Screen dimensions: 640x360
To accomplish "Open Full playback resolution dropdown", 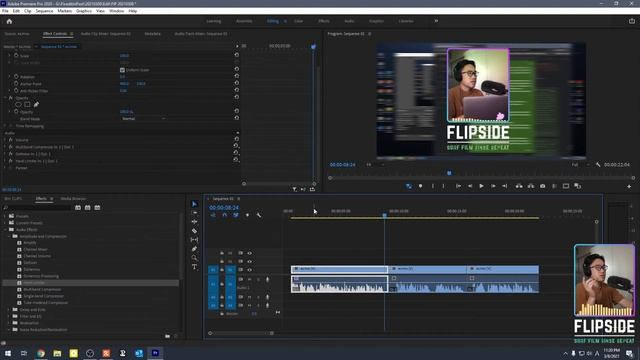I will pos(580,165).
